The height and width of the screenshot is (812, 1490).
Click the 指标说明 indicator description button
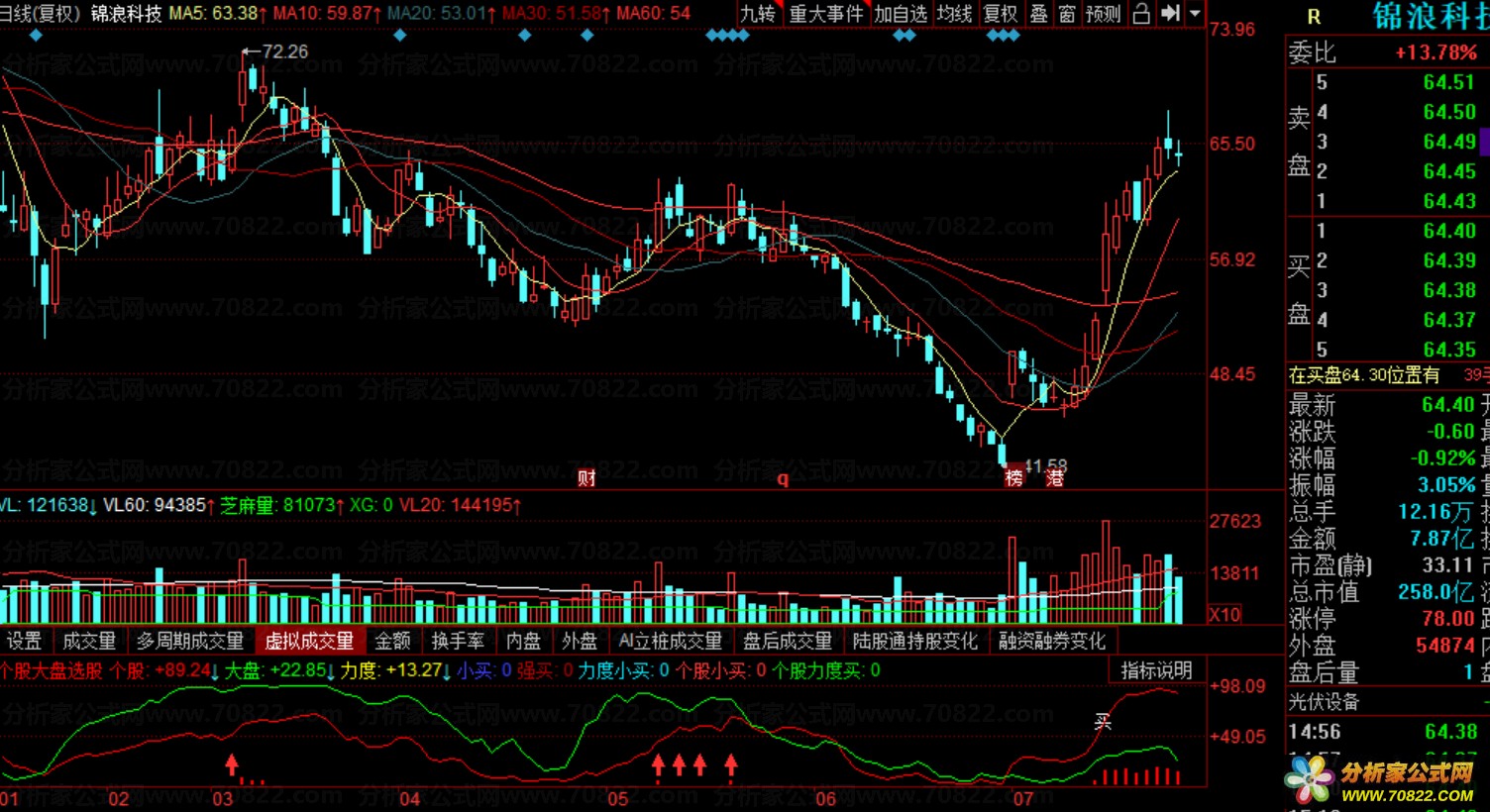[1157, 670]
